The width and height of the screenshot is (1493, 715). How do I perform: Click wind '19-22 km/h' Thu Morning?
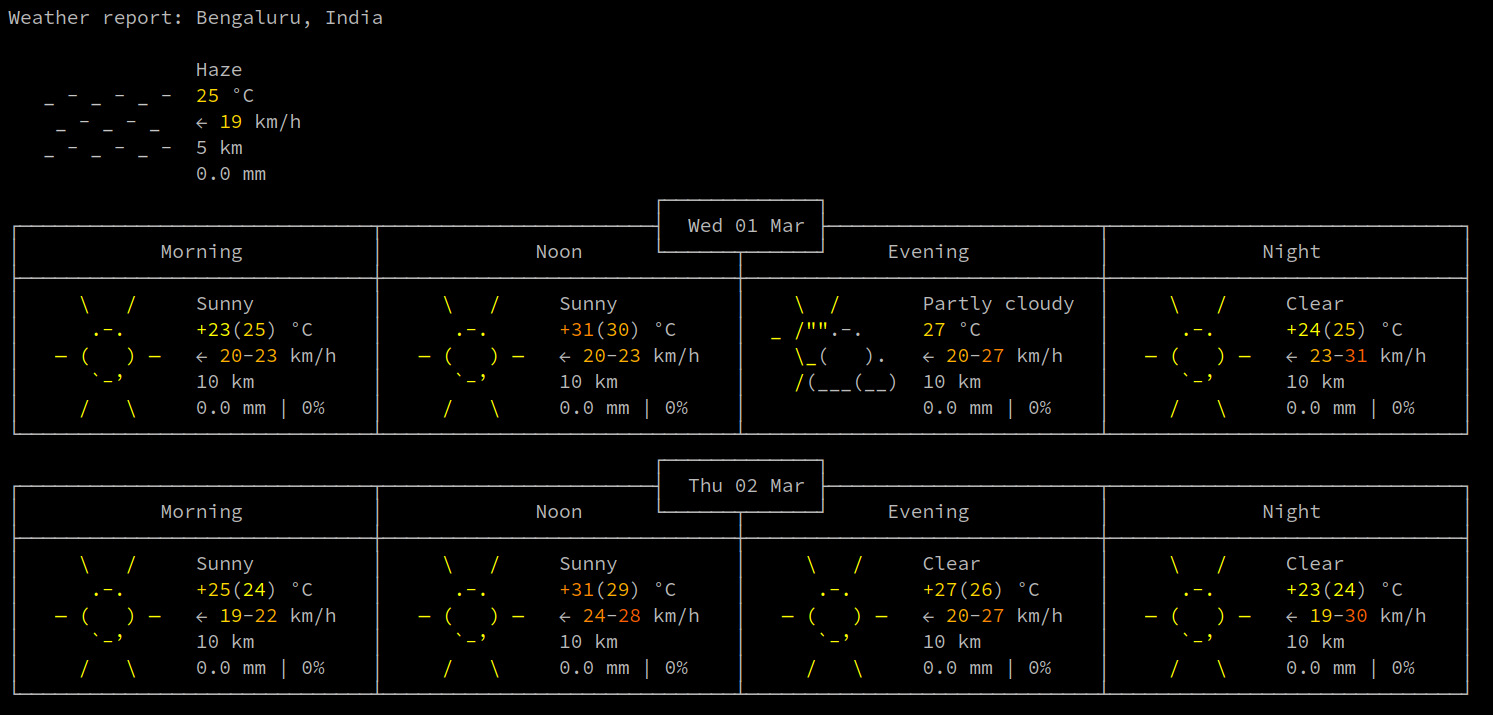click(278, 616)
